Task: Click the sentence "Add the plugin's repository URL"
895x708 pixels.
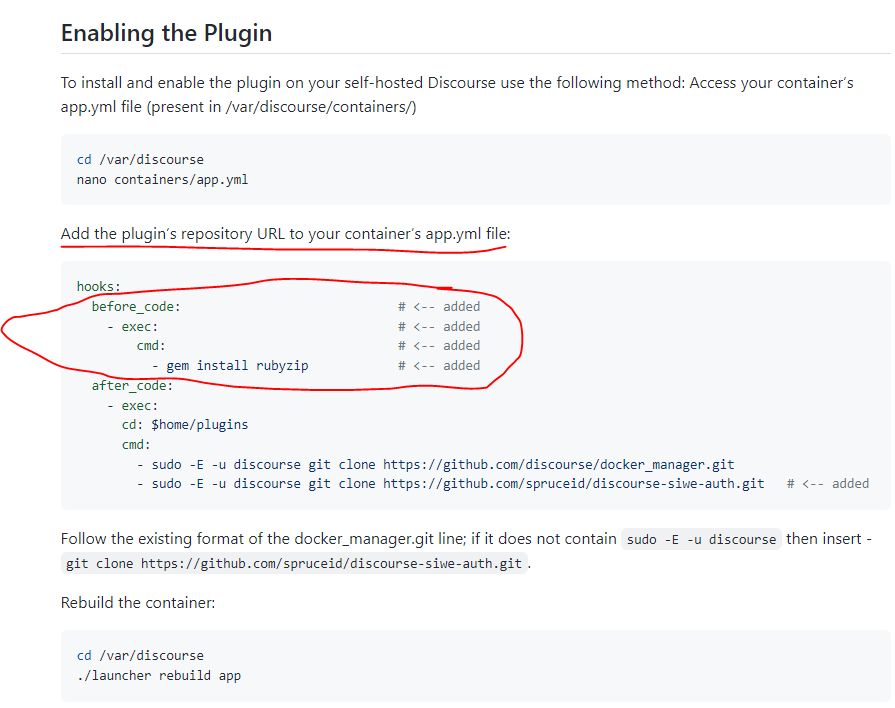Action: click(x=285, y=234)
